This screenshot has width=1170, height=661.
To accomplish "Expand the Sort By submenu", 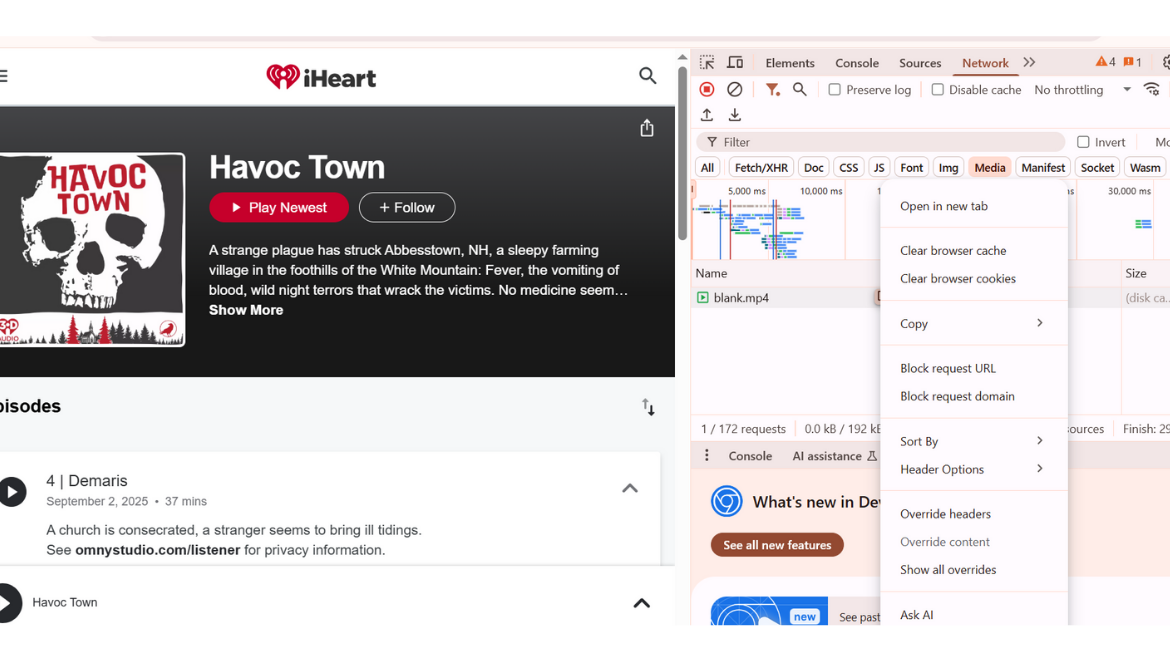I will 974,442.
